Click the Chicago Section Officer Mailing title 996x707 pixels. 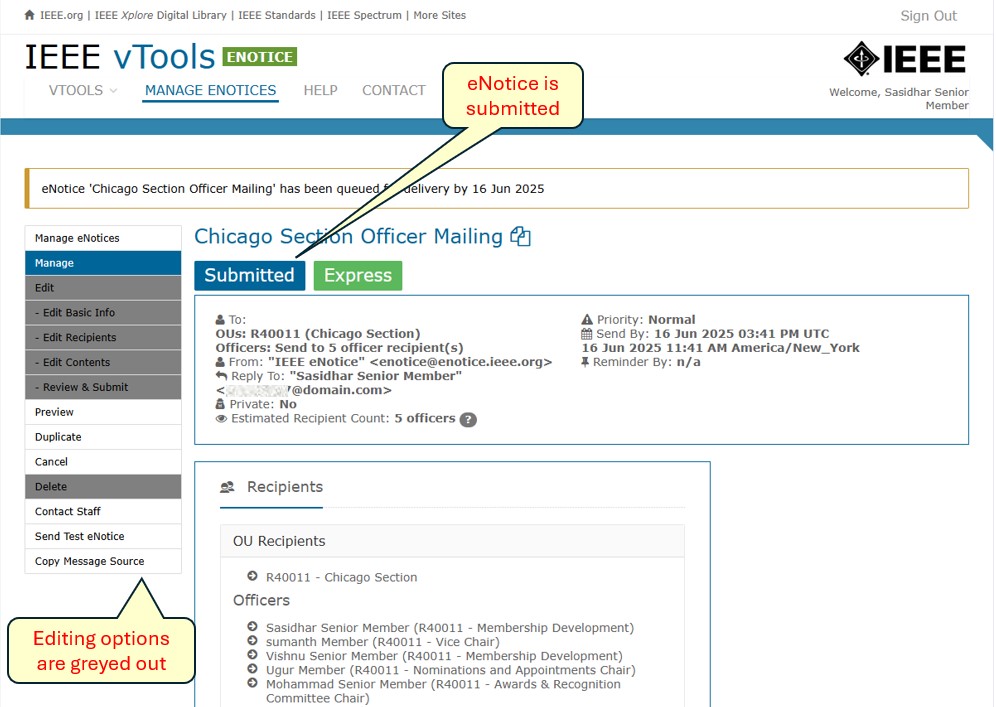[x=348, y=236]
